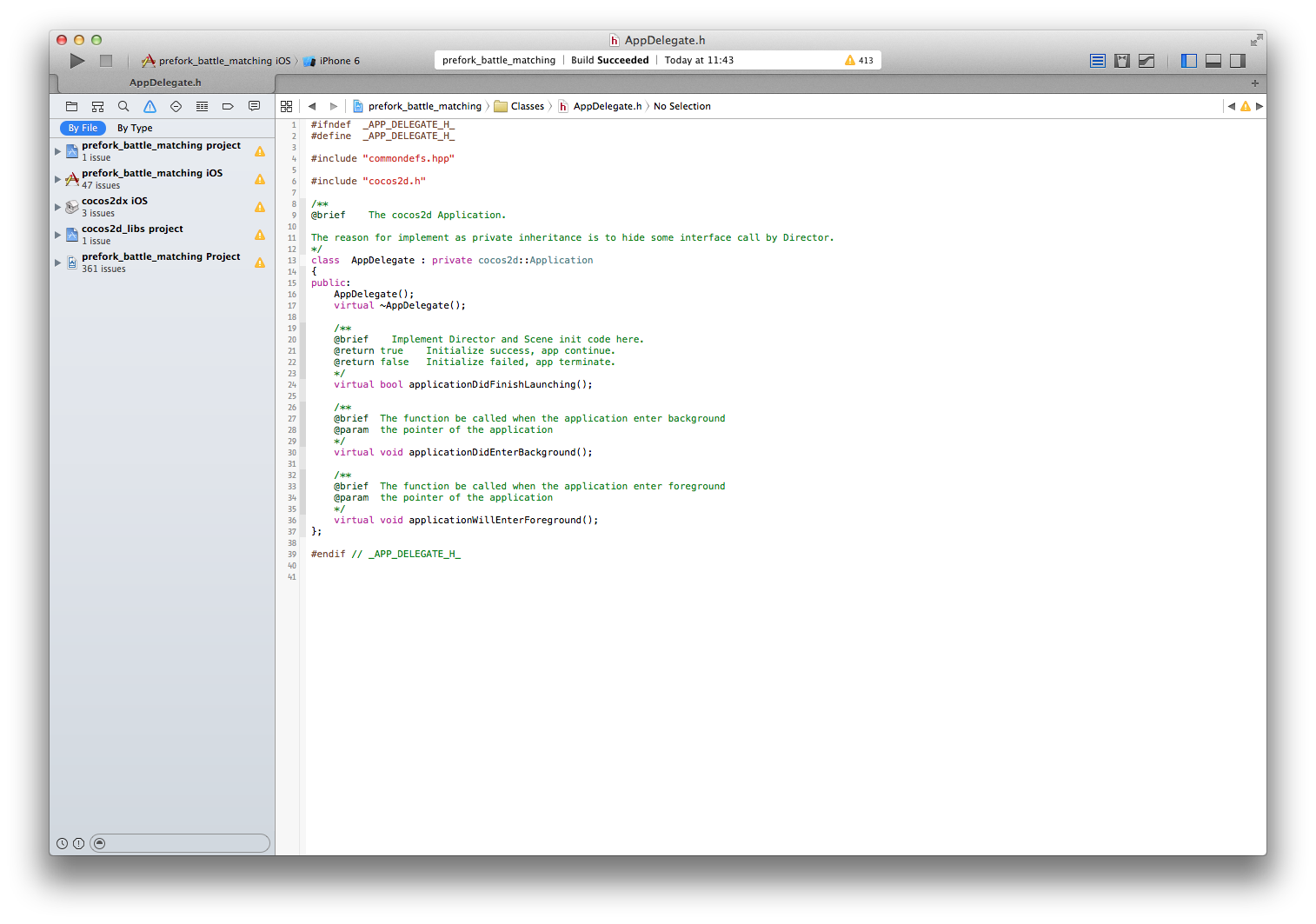Image resolution: width=1316 pixels, height=924 pixels.
Task: Open the related items grid menu
Action: pyautogui.click(x=287, y=106)
